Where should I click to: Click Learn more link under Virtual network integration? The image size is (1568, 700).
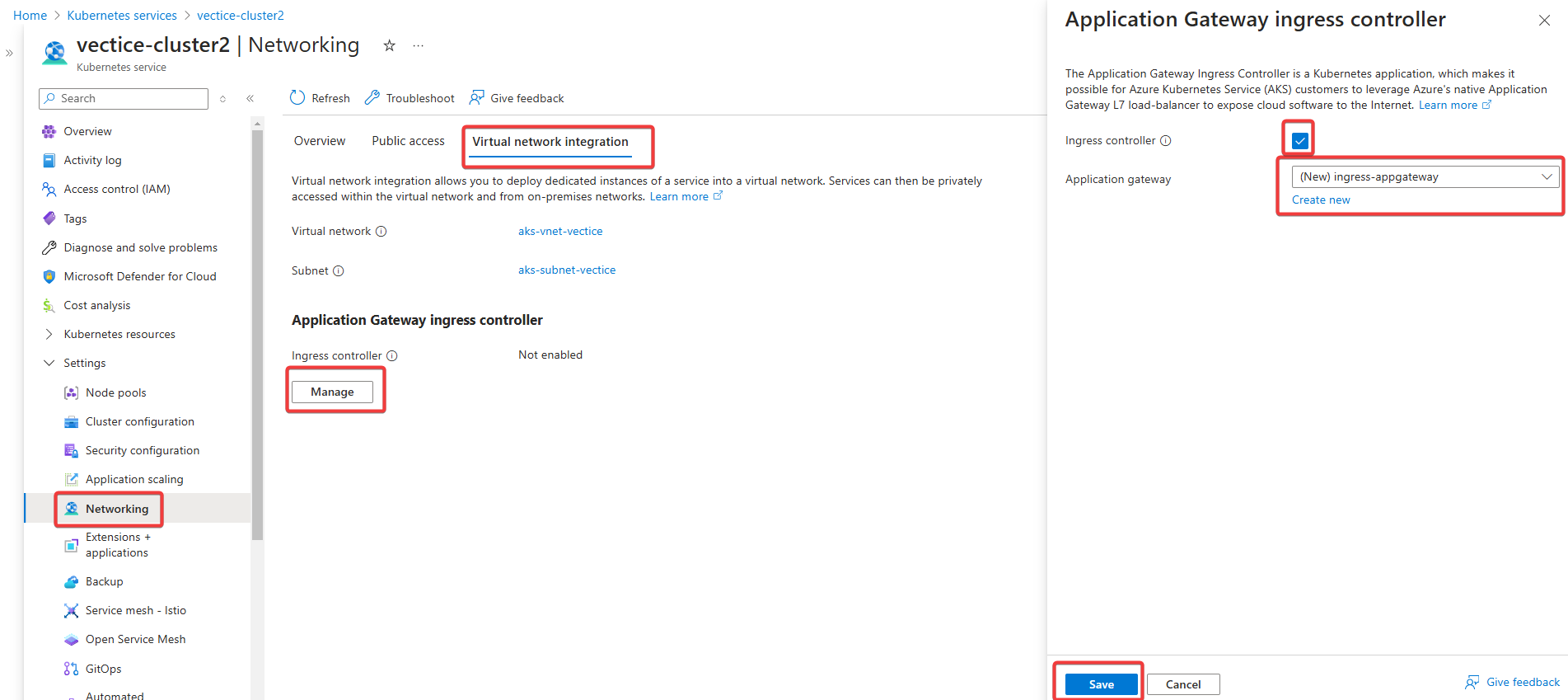[686, 197]
